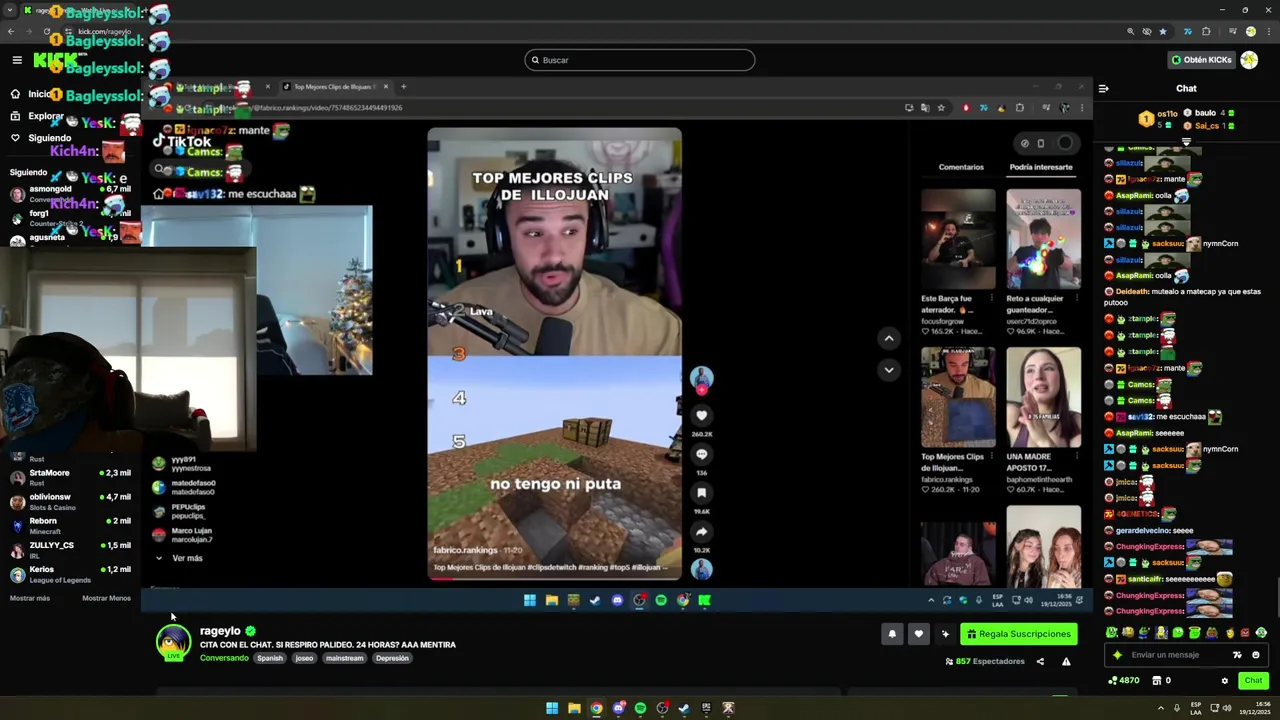Go to previous TikTok video arrow
Image resolution: width=1280 pixels, height=720 pixels.
(x=888, y=339)
